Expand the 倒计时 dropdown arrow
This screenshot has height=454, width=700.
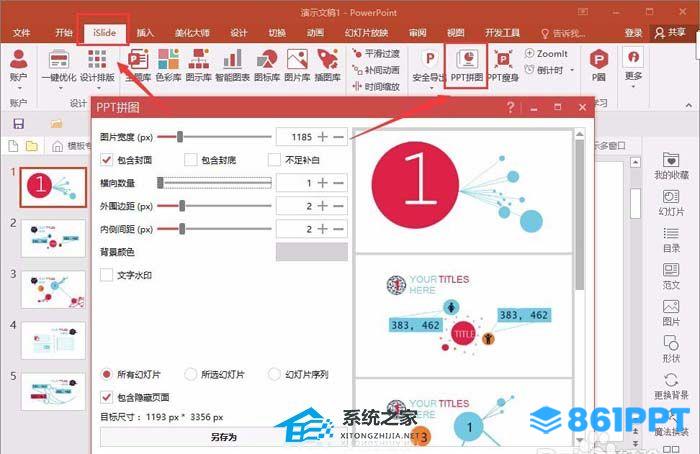[572, 70]
